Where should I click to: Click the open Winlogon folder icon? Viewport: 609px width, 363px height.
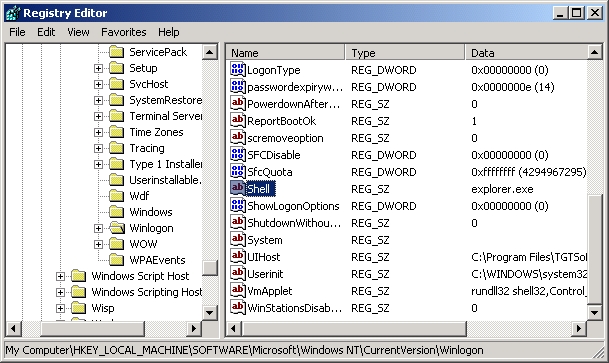pyautogui.click(x=117, y=228)
